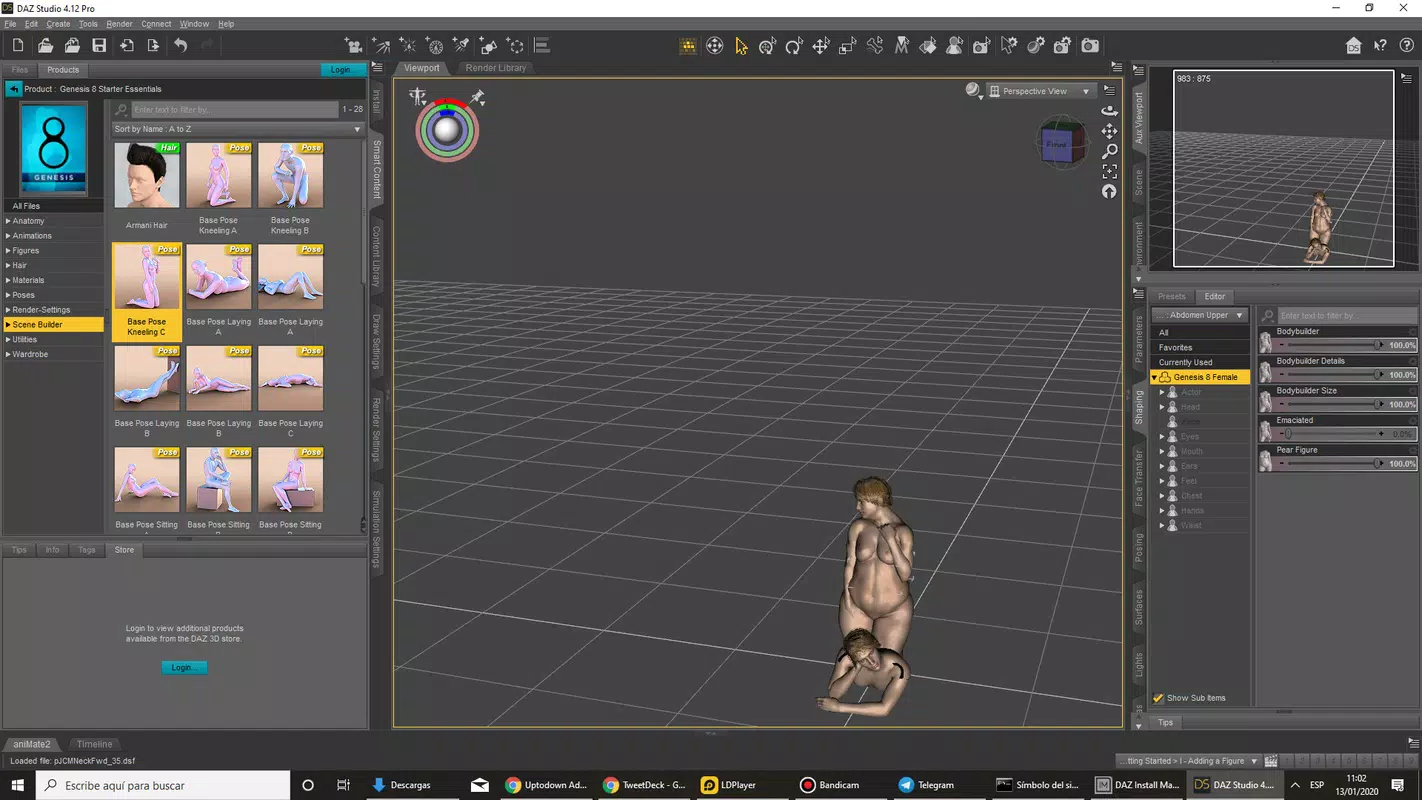Click the viewport pan arrows control
This screenshot has width=1422, height=800.
point(1109,131)
